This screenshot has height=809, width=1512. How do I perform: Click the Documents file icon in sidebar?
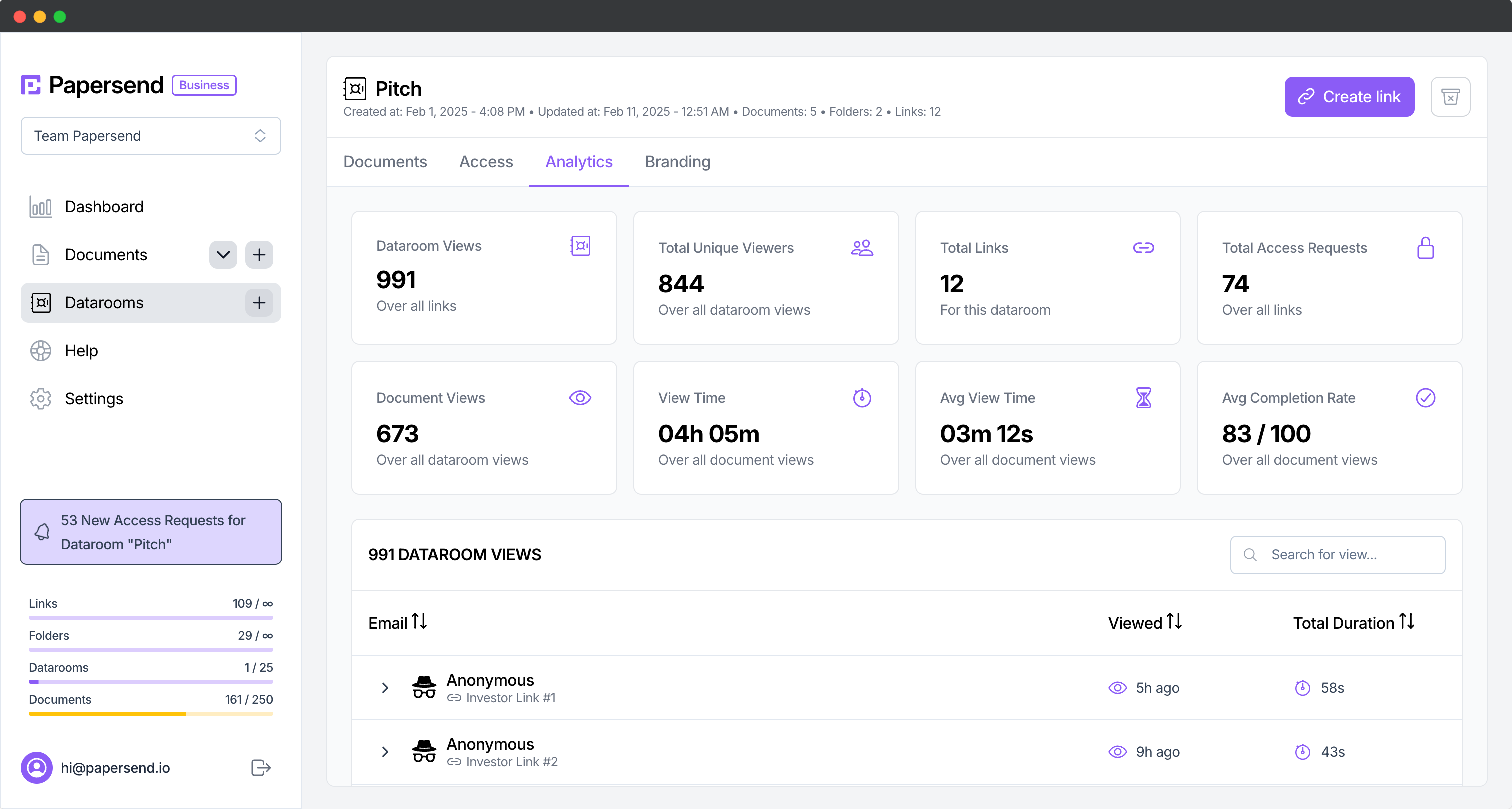tap(40, 255)
